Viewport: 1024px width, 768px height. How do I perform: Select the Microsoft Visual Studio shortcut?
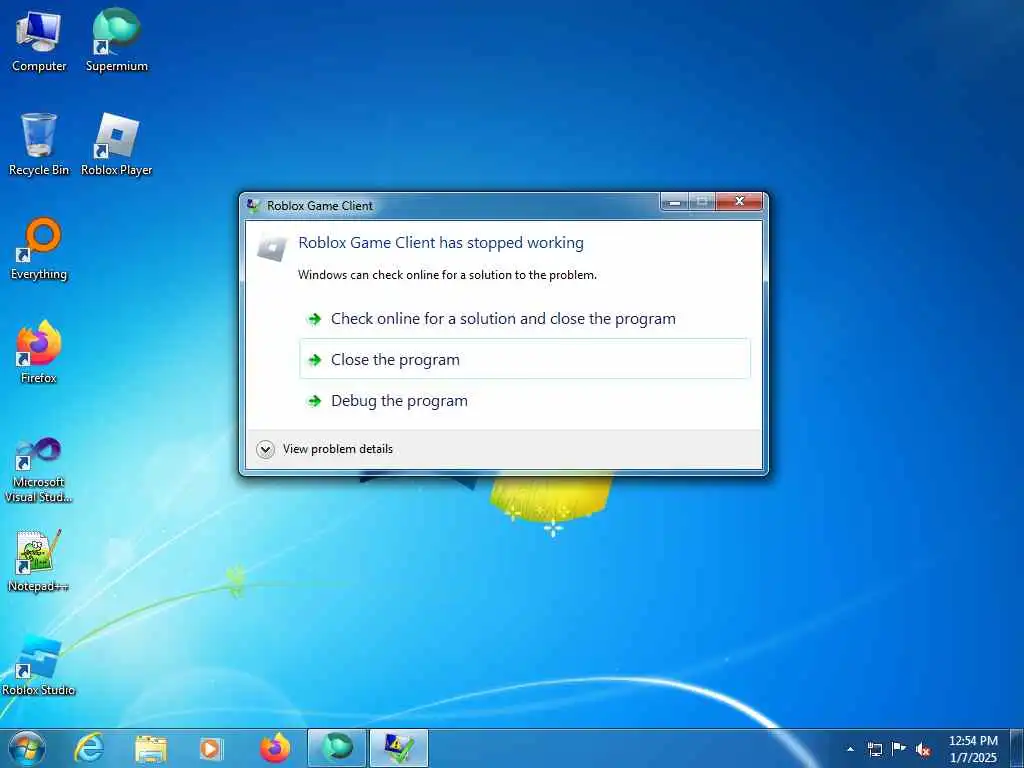[x=39, y=470]
